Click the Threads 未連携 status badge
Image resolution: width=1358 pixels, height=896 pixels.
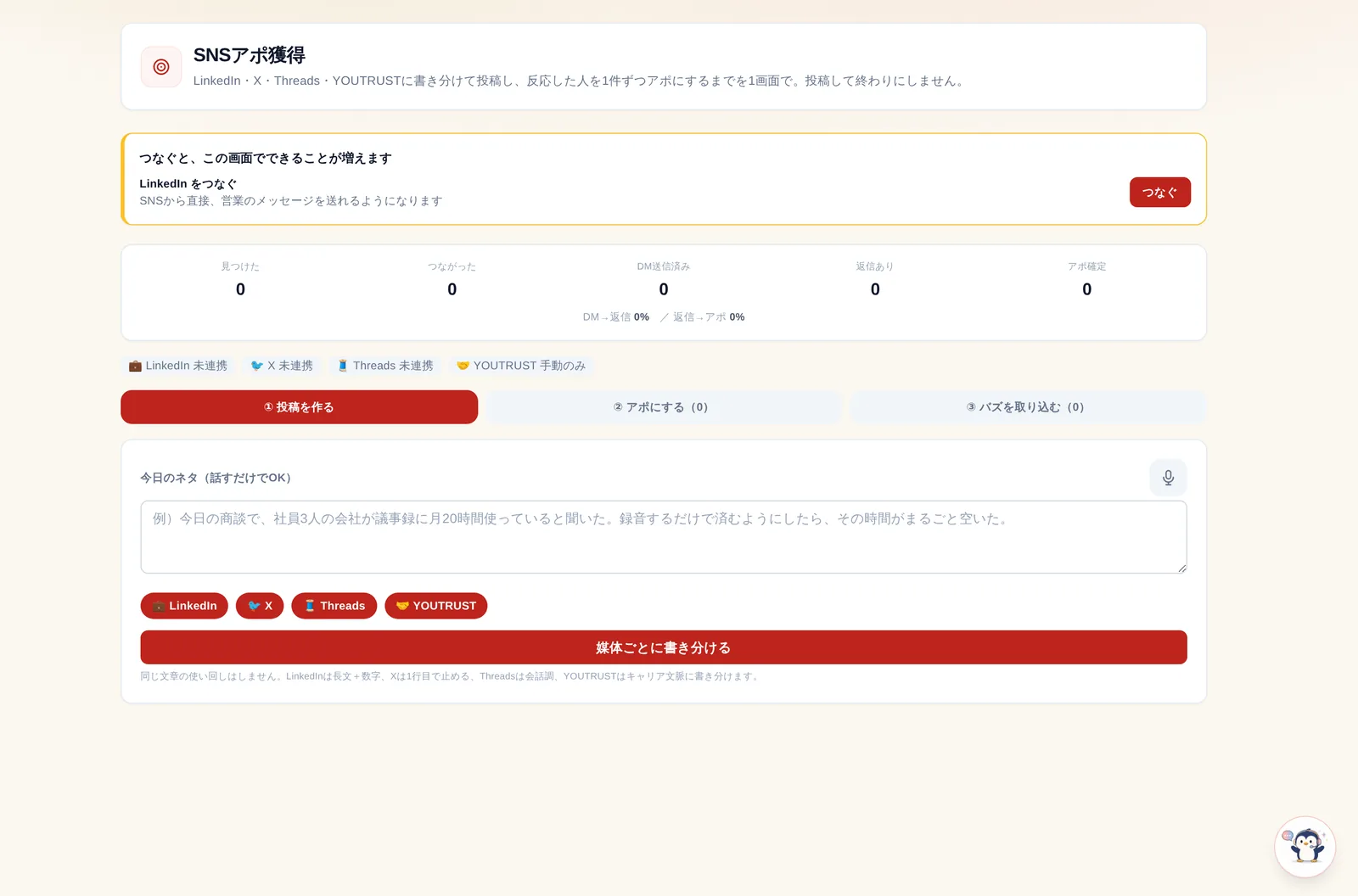click(385, 366)
